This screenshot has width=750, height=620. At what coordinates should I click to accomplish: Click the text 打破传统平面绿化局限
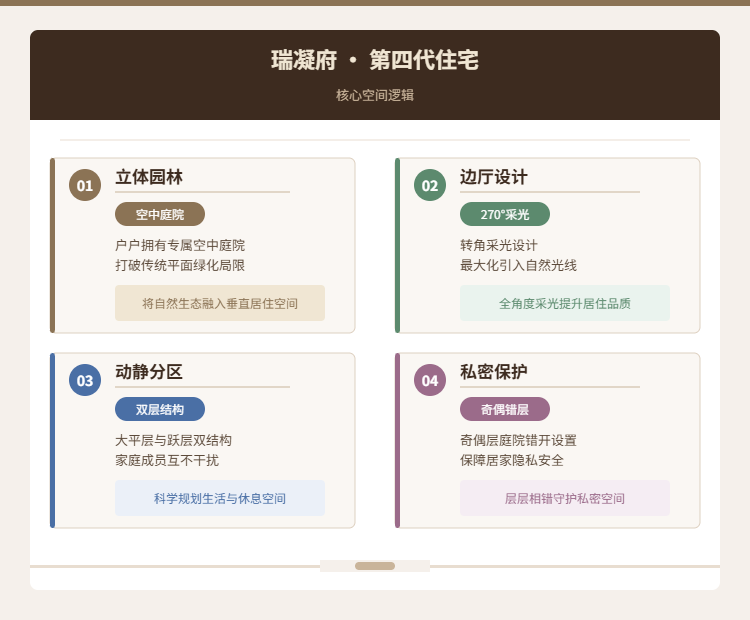(x=180, y=266)
